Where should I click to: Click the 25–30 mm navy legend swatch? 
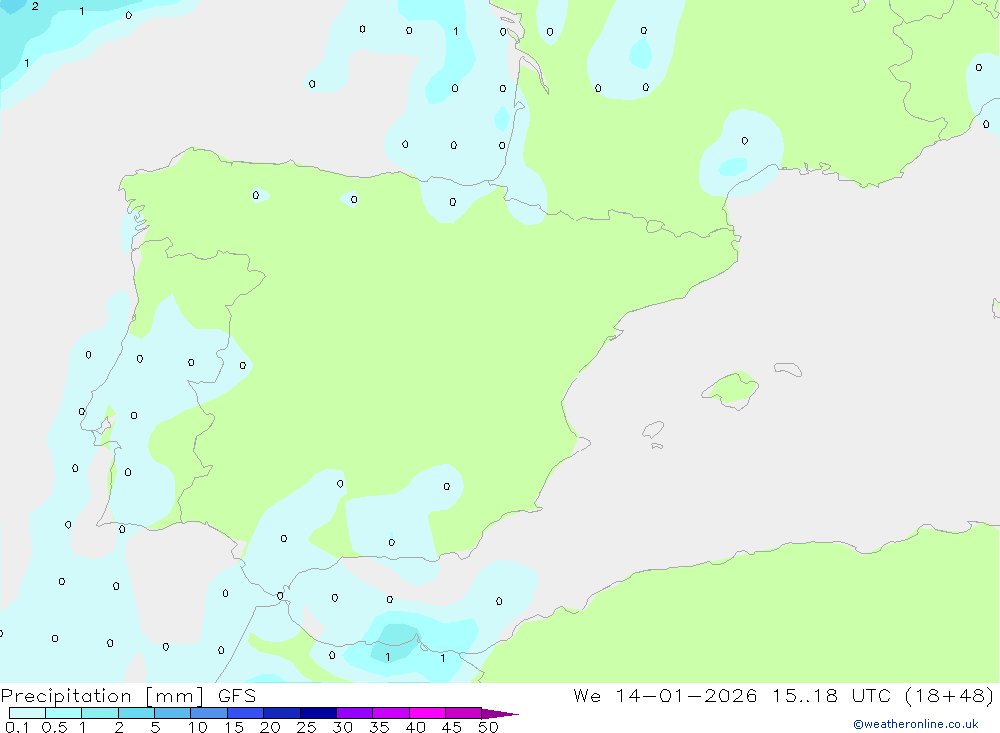[x=318, y=713]
